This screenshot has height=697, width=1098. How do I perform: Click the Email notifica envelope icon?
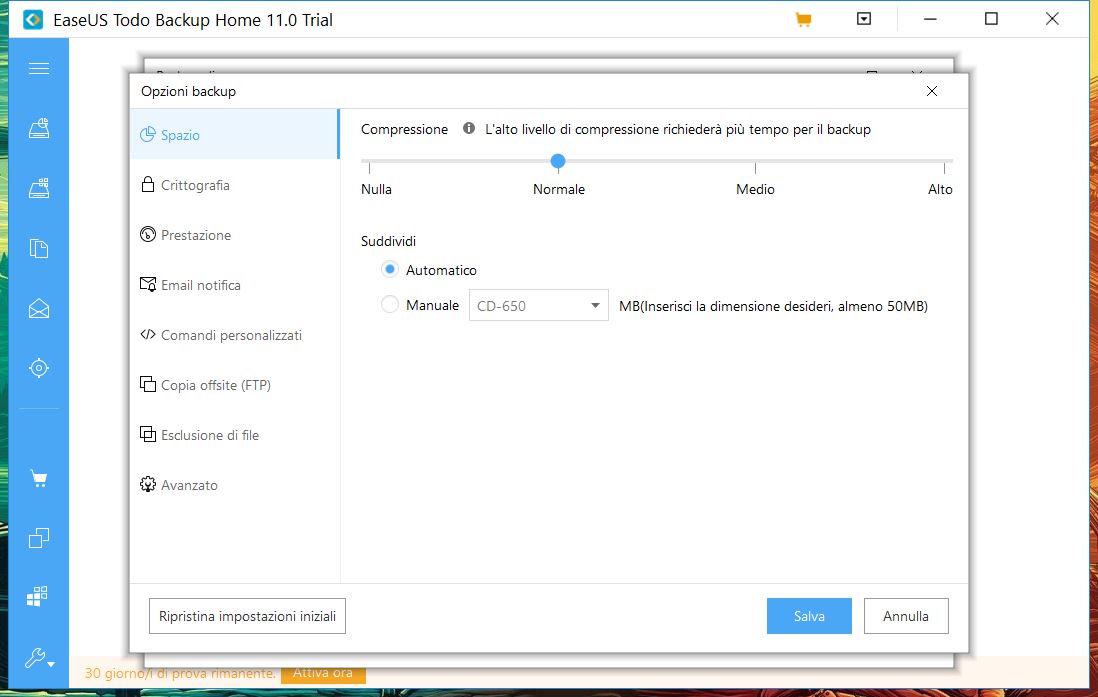[147, 284]
